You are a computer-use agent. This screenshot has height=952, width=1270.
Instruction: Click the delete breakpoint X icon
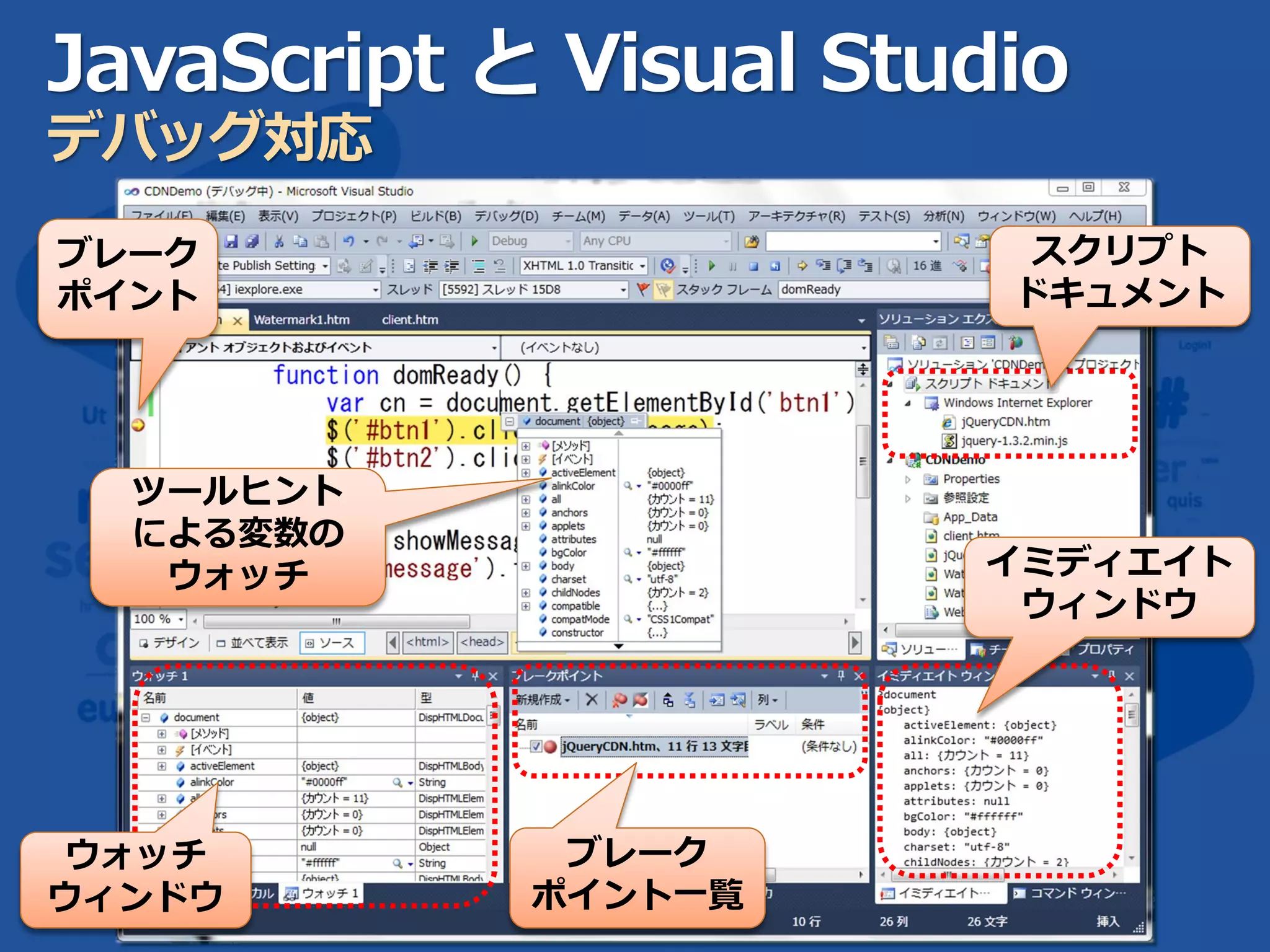[592, 700]
